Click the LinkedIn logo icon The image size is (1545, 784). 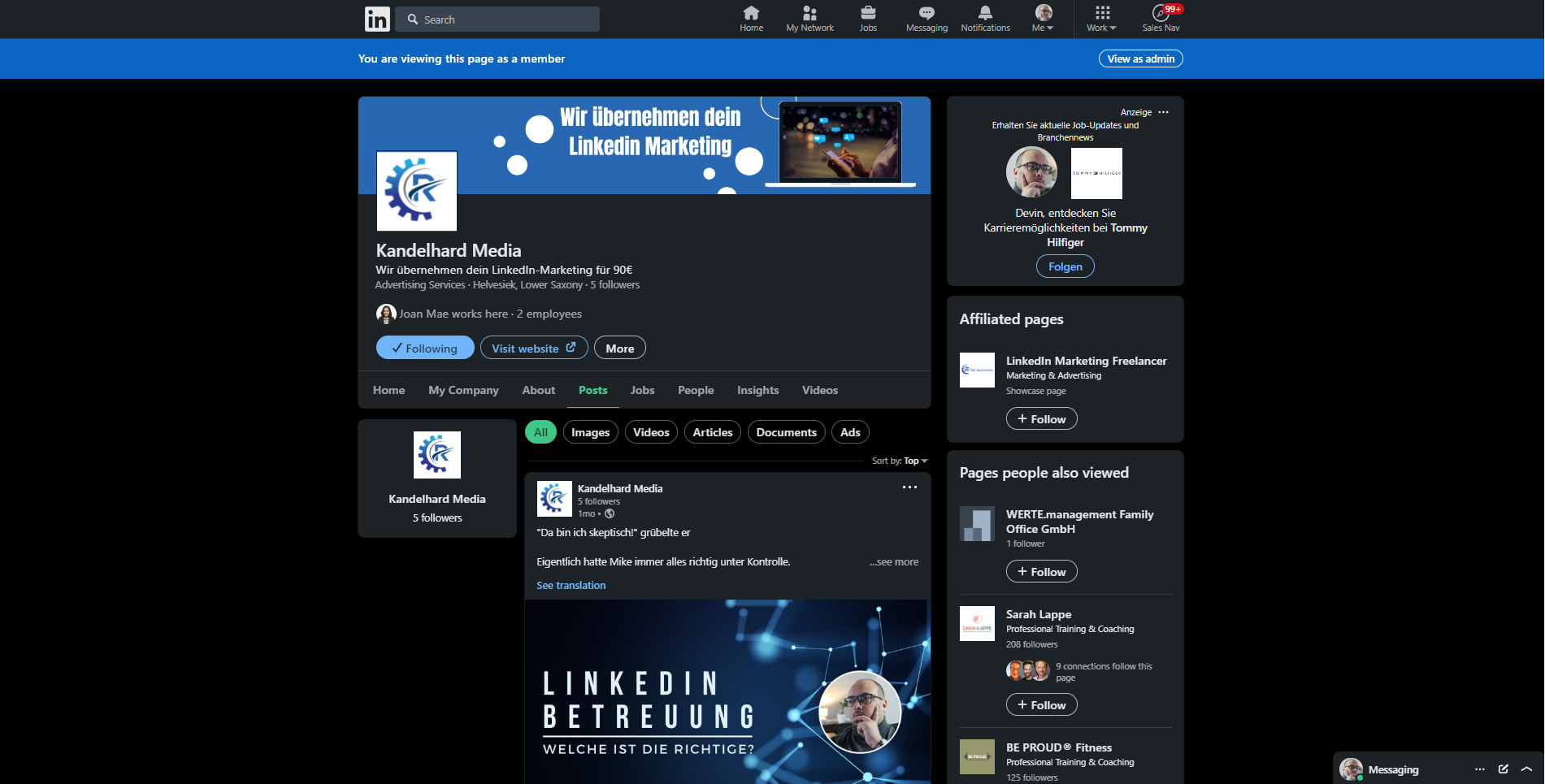click(377, 19)
